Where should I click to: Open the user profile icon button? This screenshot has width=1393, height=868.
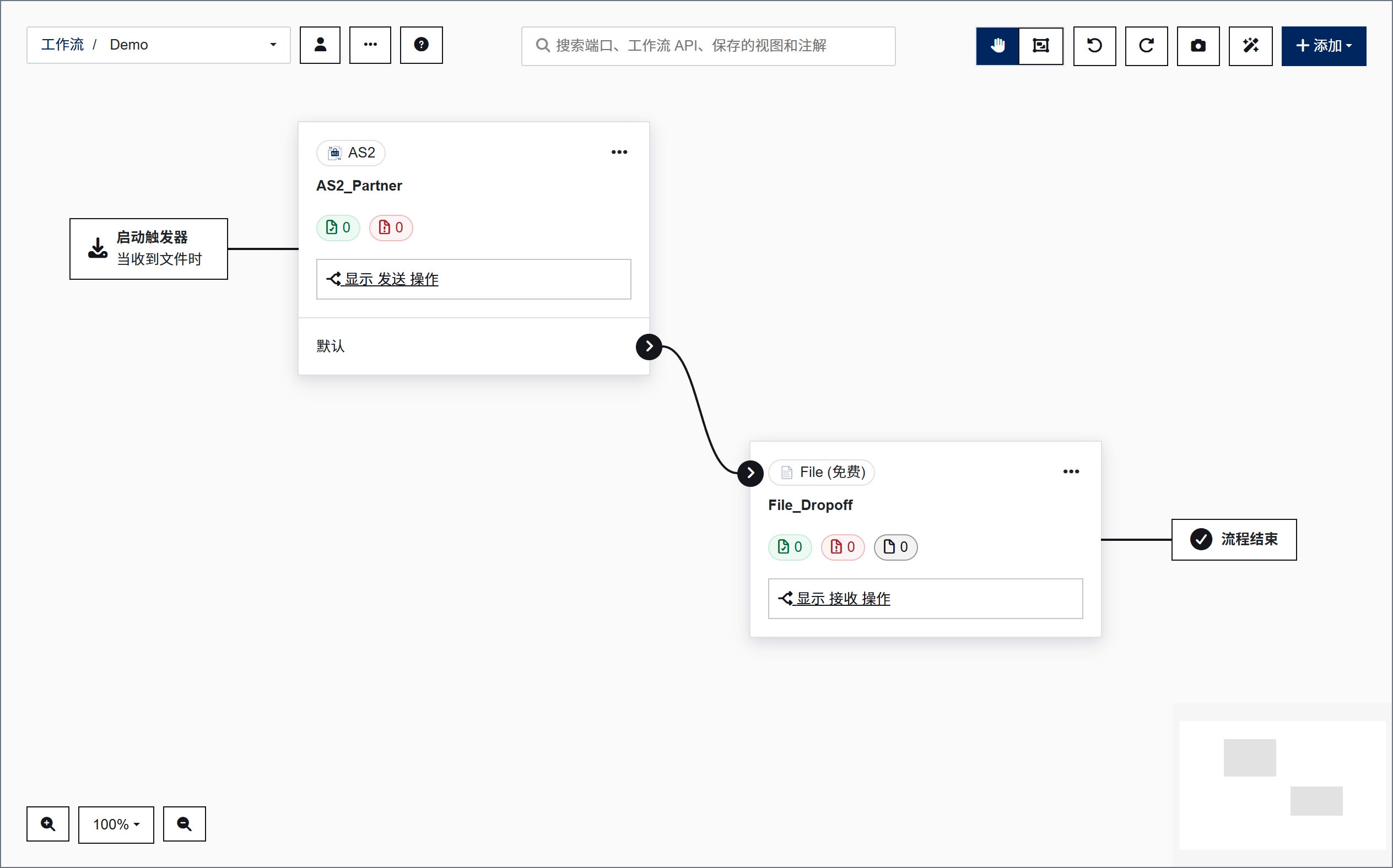click(320, 45)
